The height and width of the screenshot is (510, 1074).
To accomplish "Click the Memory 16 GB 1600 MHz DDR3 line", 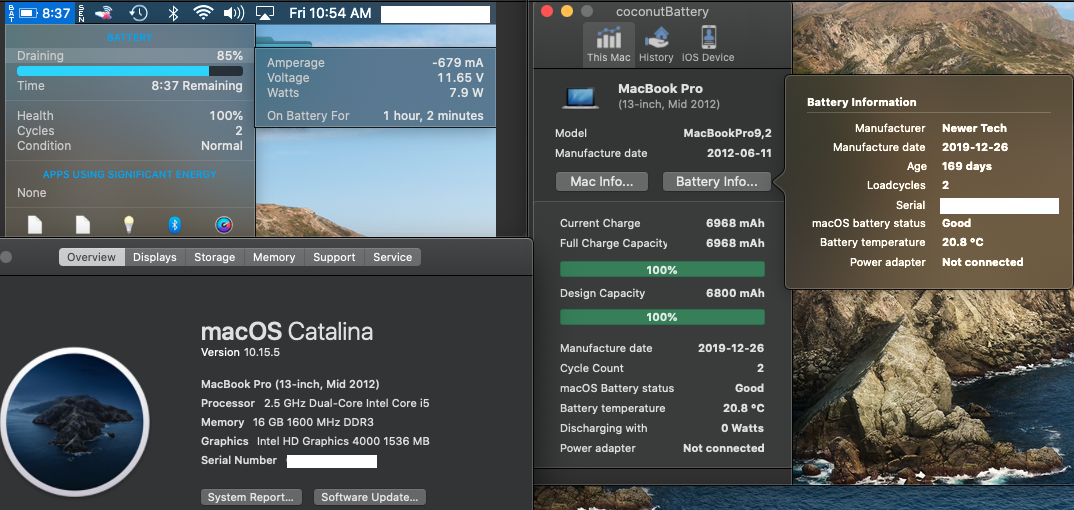I will click(287, 422).
